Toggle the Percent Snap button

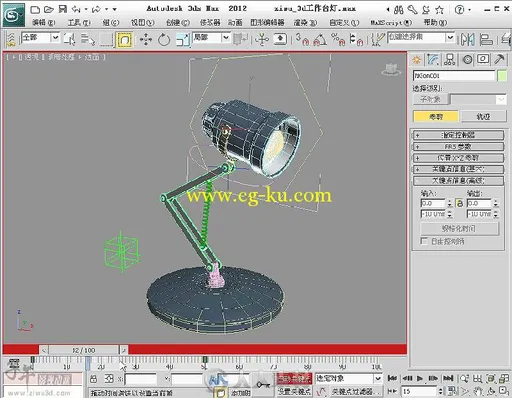coord(338,39)
